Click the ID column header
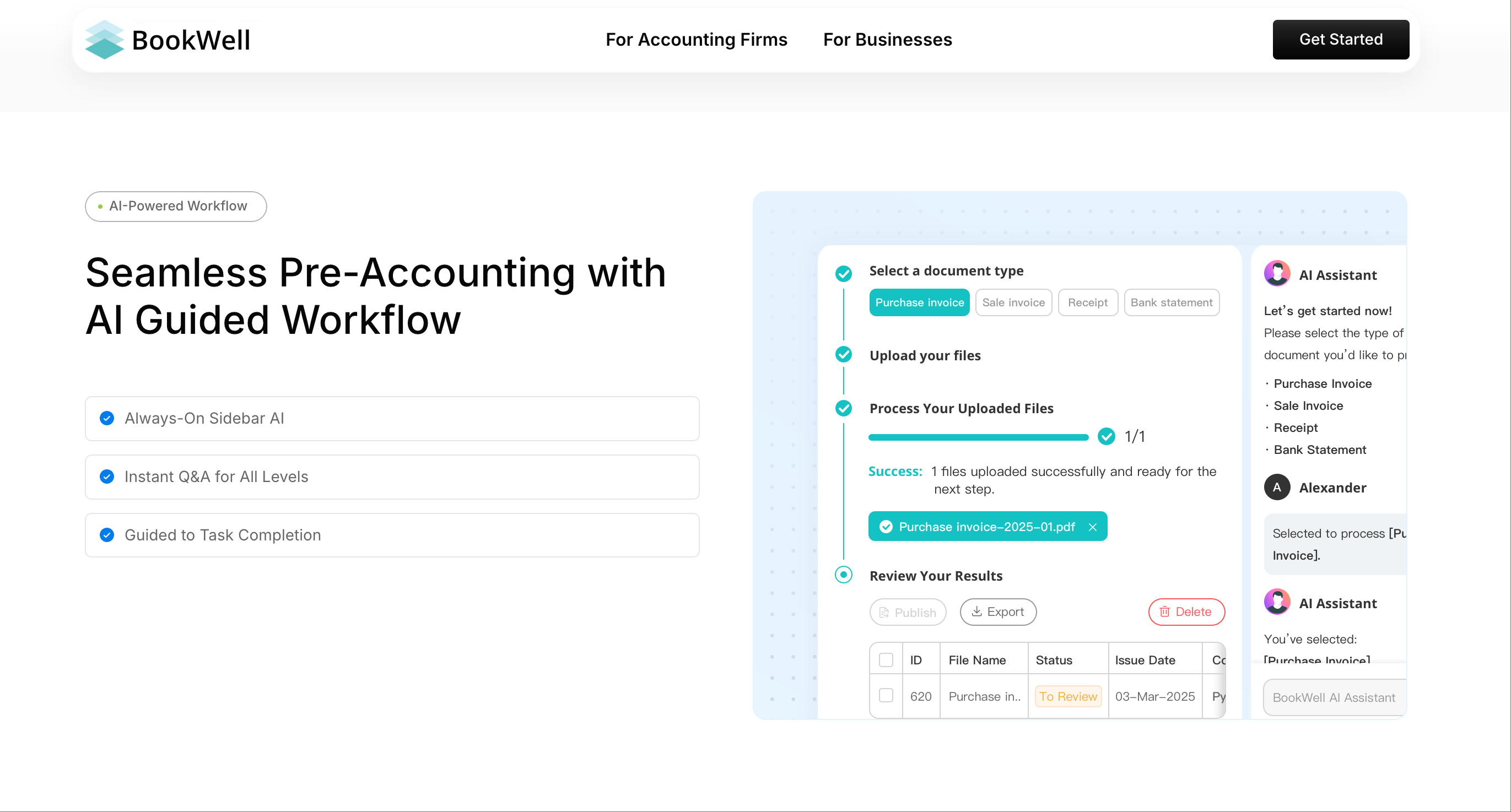1511x812 pixels. pyautogui.click(x=916, y=660)
